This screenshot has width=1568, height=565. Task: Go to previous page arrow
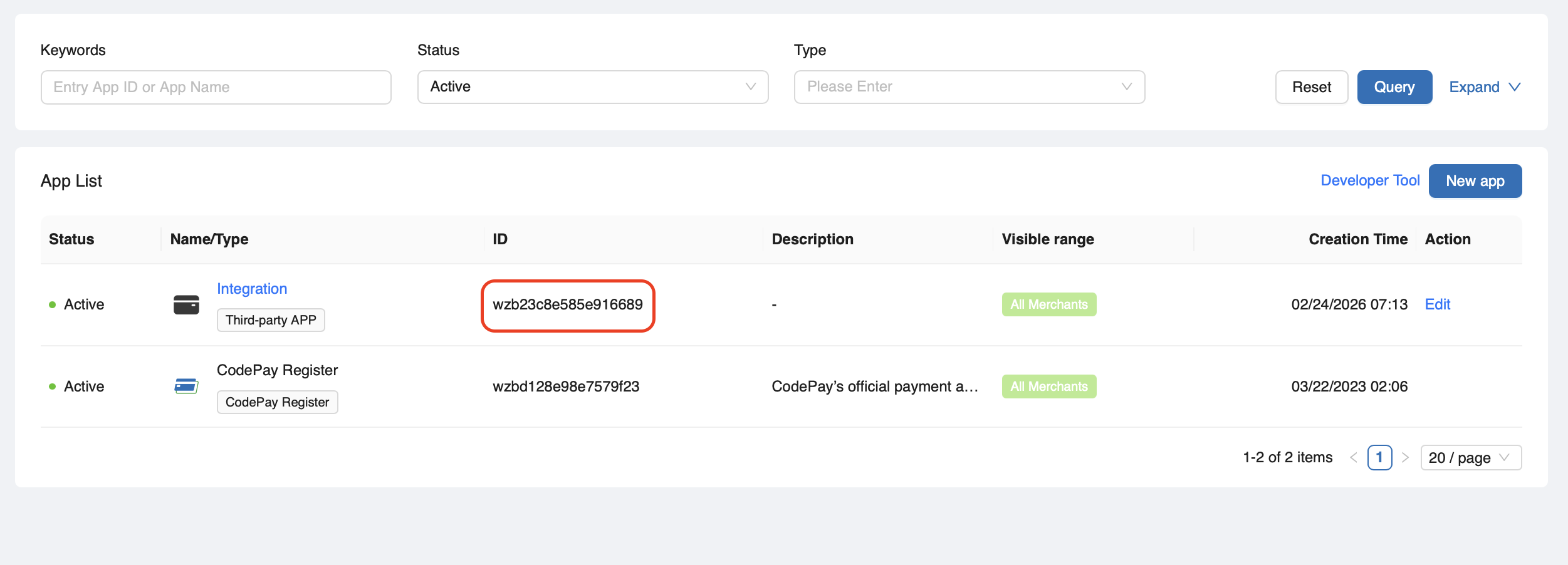pos(1354,458)
